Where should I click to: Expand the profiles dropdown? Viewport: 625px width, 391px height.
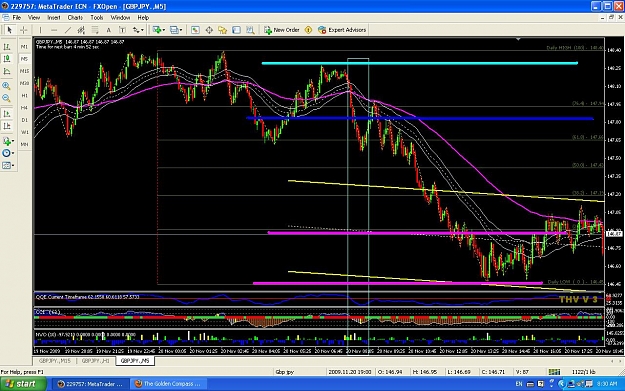(176, 30)
